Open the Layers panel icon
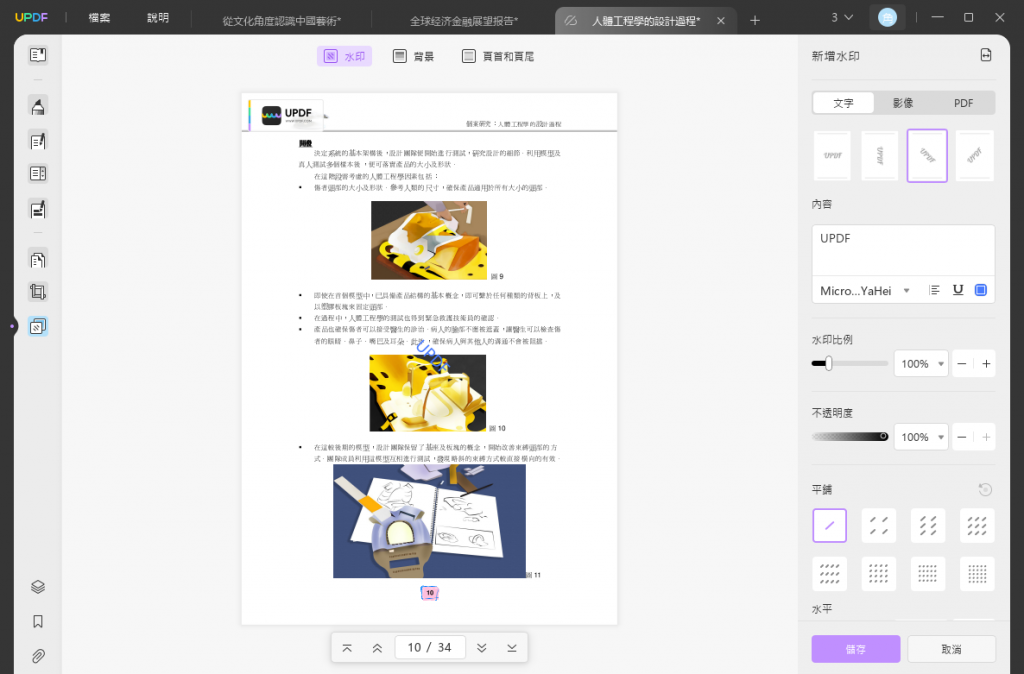Screen dimensions: 1024x674 [x=38, y=586]
